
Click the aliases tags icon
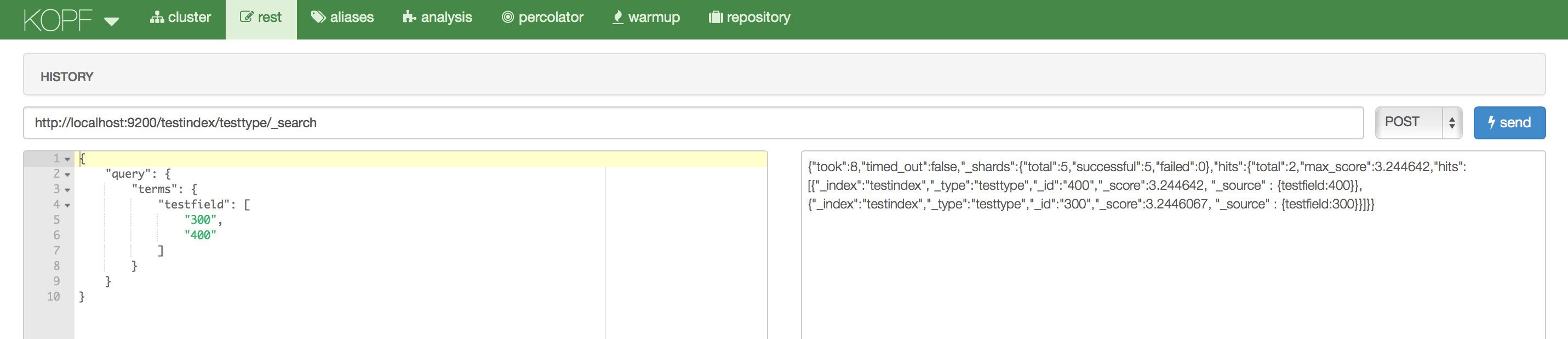tap(318, 17)
